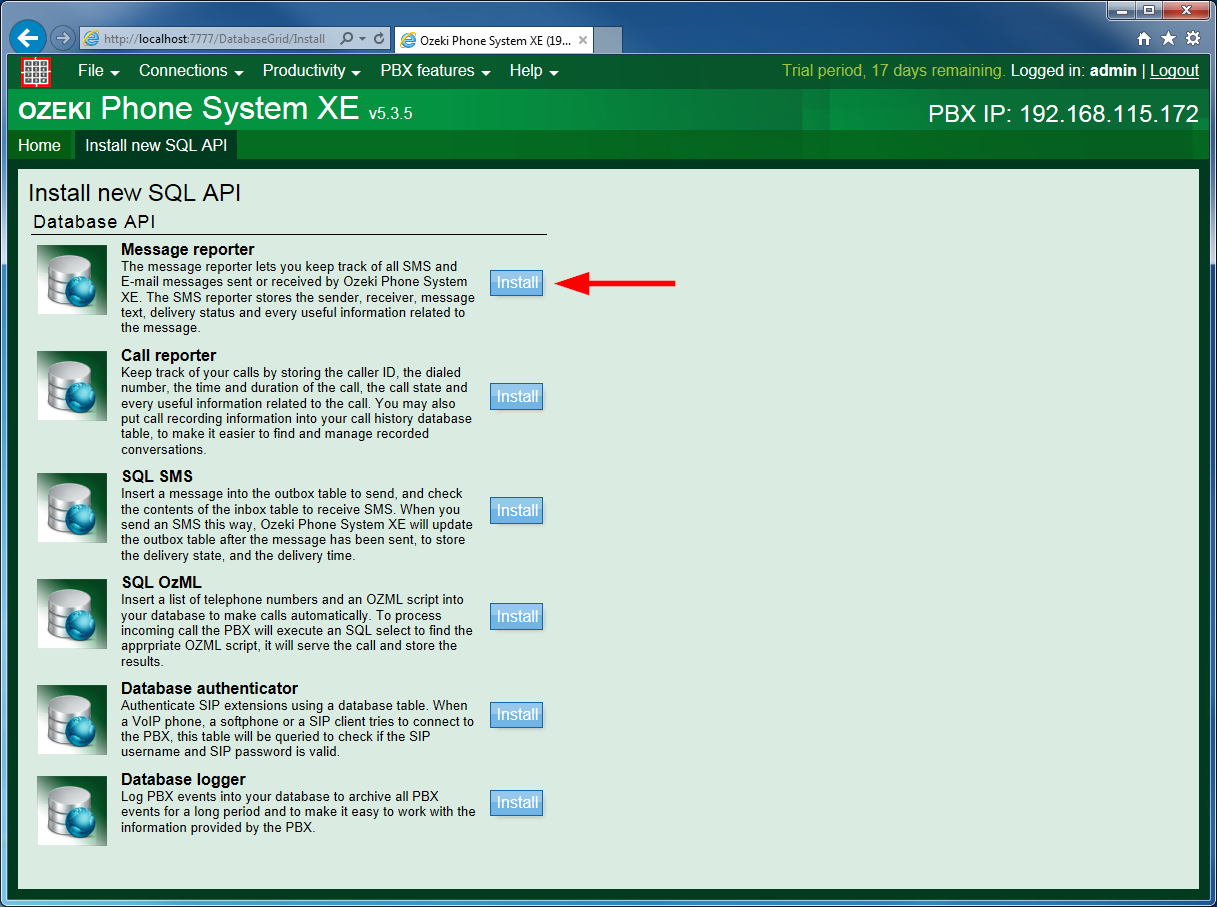The width and height of the screenshot is (1217, 907).
Task: Open a new blank browser tab
Action: click(x=608, y=40)
